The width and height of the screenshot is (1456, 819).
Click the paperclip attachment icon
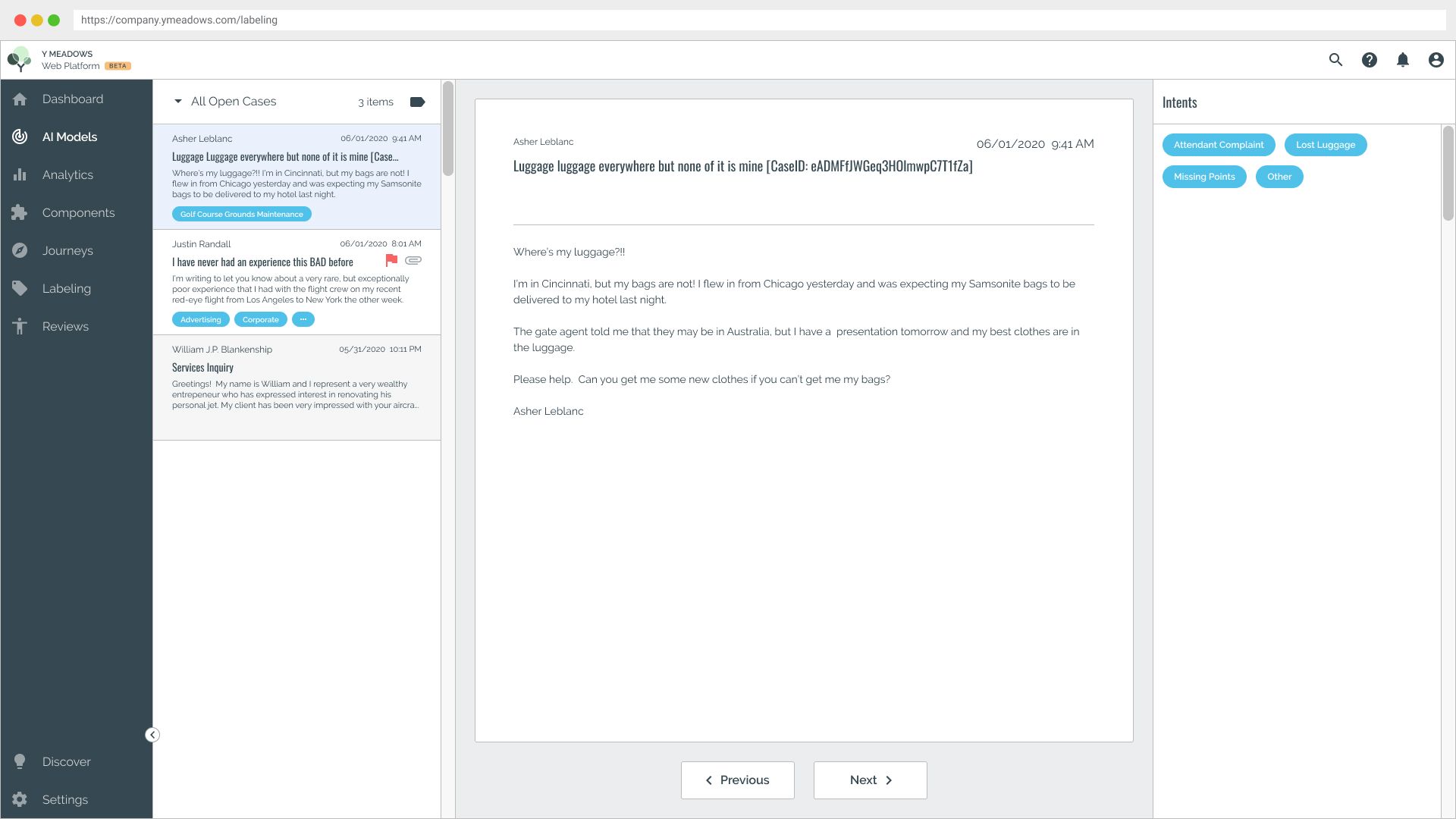tap(413, 261)
